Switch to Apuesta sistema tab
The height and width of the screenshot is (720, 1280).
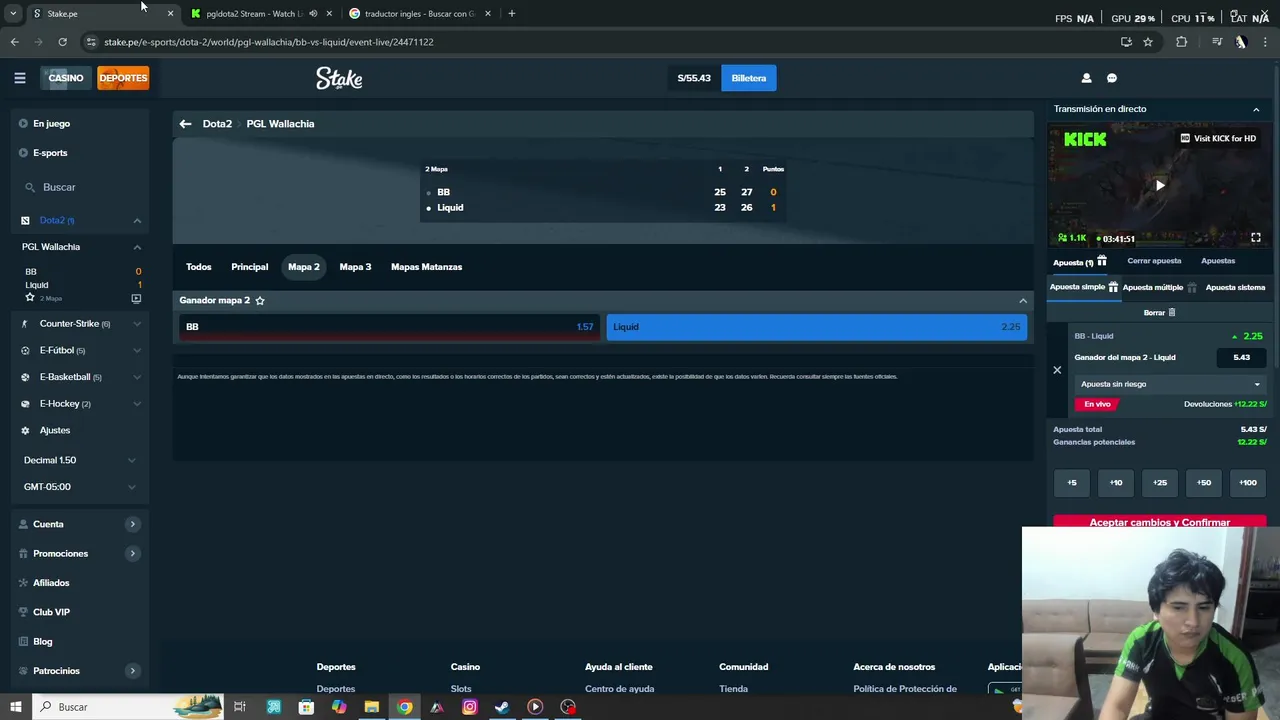click(1235, 287)
